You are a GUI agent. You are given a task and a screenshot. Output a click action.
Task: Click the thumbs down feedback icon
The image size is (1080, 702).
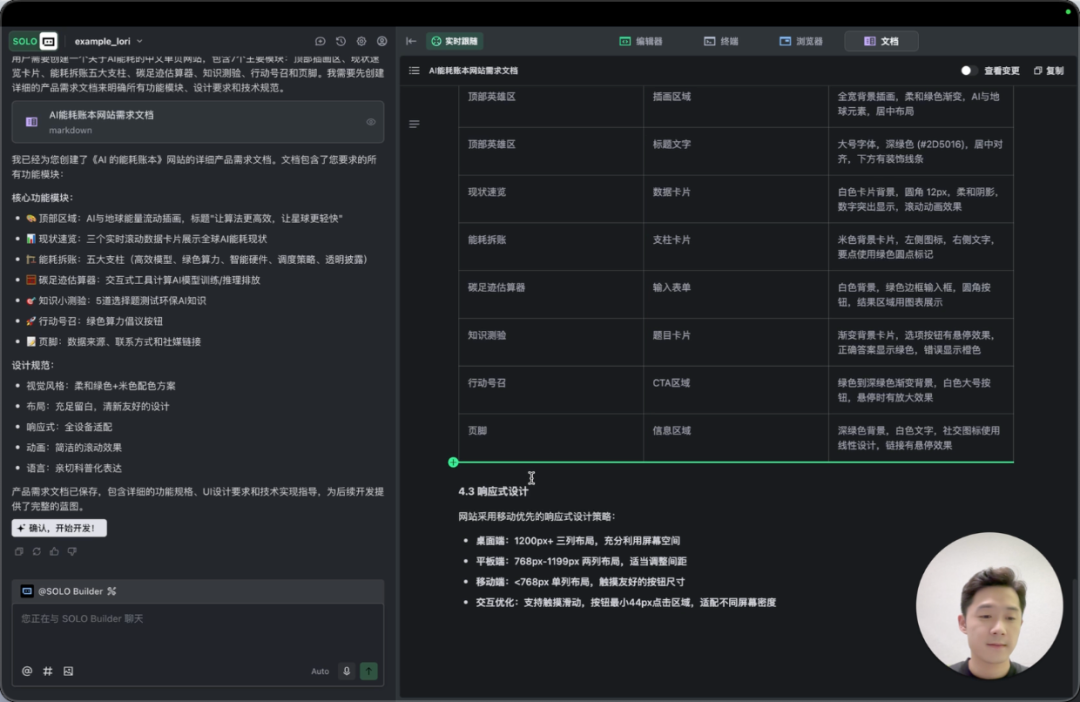pos(72,551)
